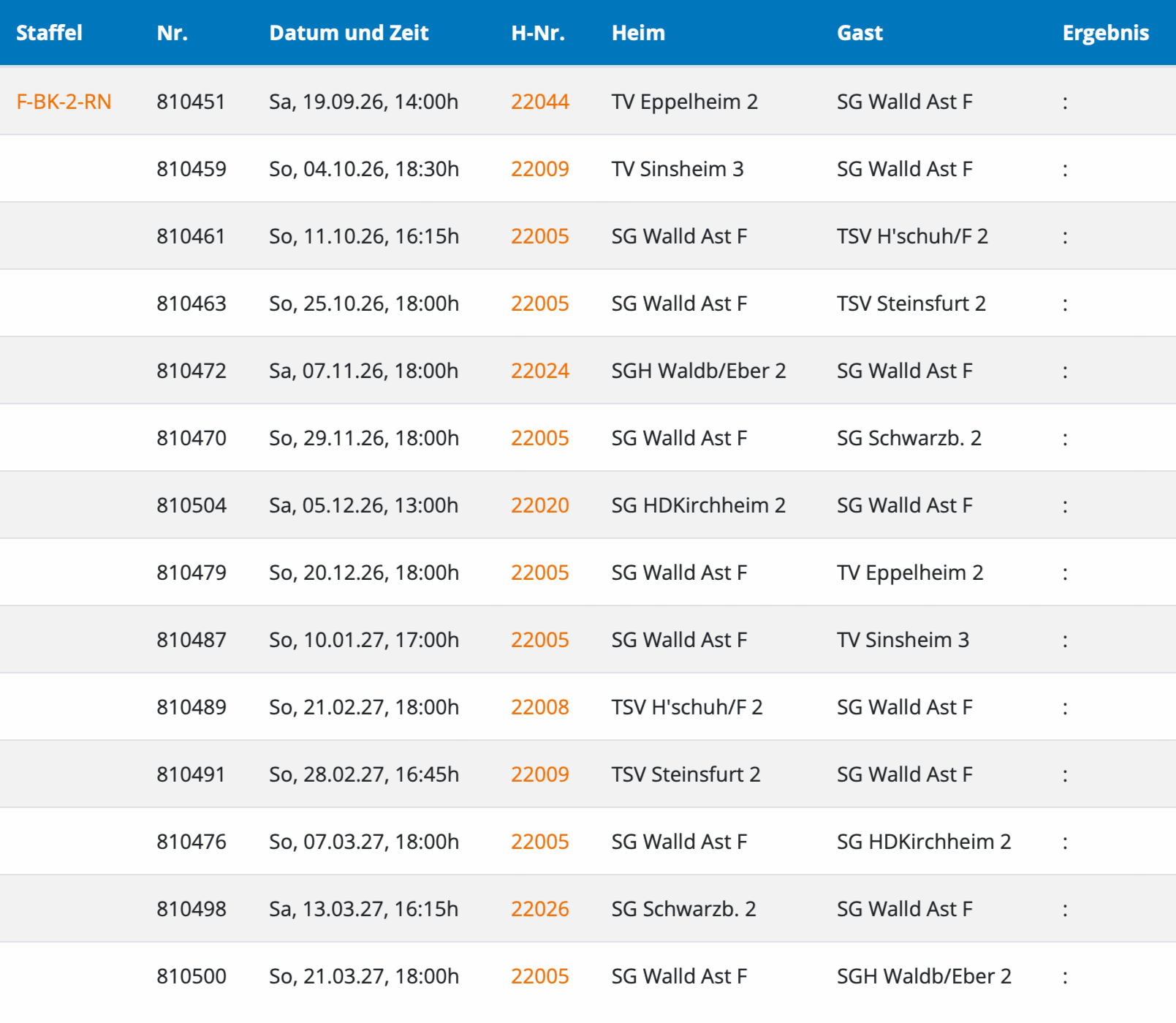The height and width of the screenshot is (1023, 1176).
Task: Click the Gast column header
Action: point(860,33)
